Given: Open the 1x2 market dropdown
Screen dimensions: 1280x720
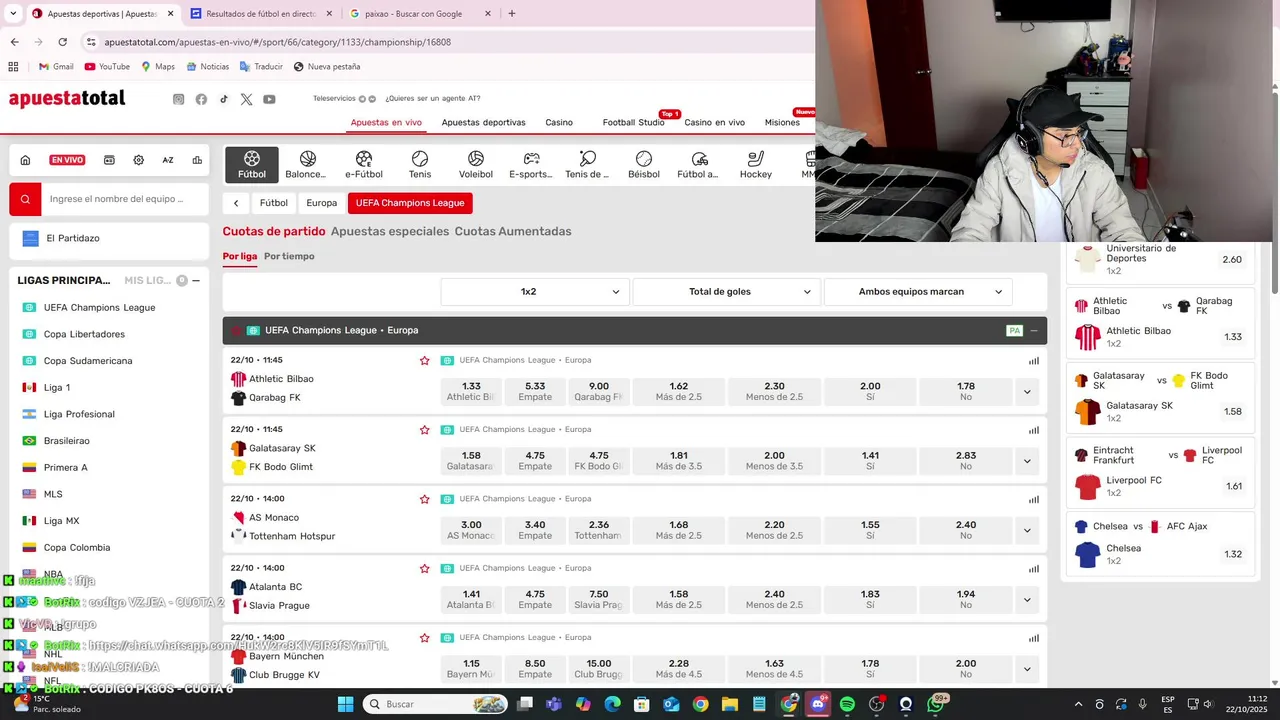Looking at the screenshot, I should (535, 292).
